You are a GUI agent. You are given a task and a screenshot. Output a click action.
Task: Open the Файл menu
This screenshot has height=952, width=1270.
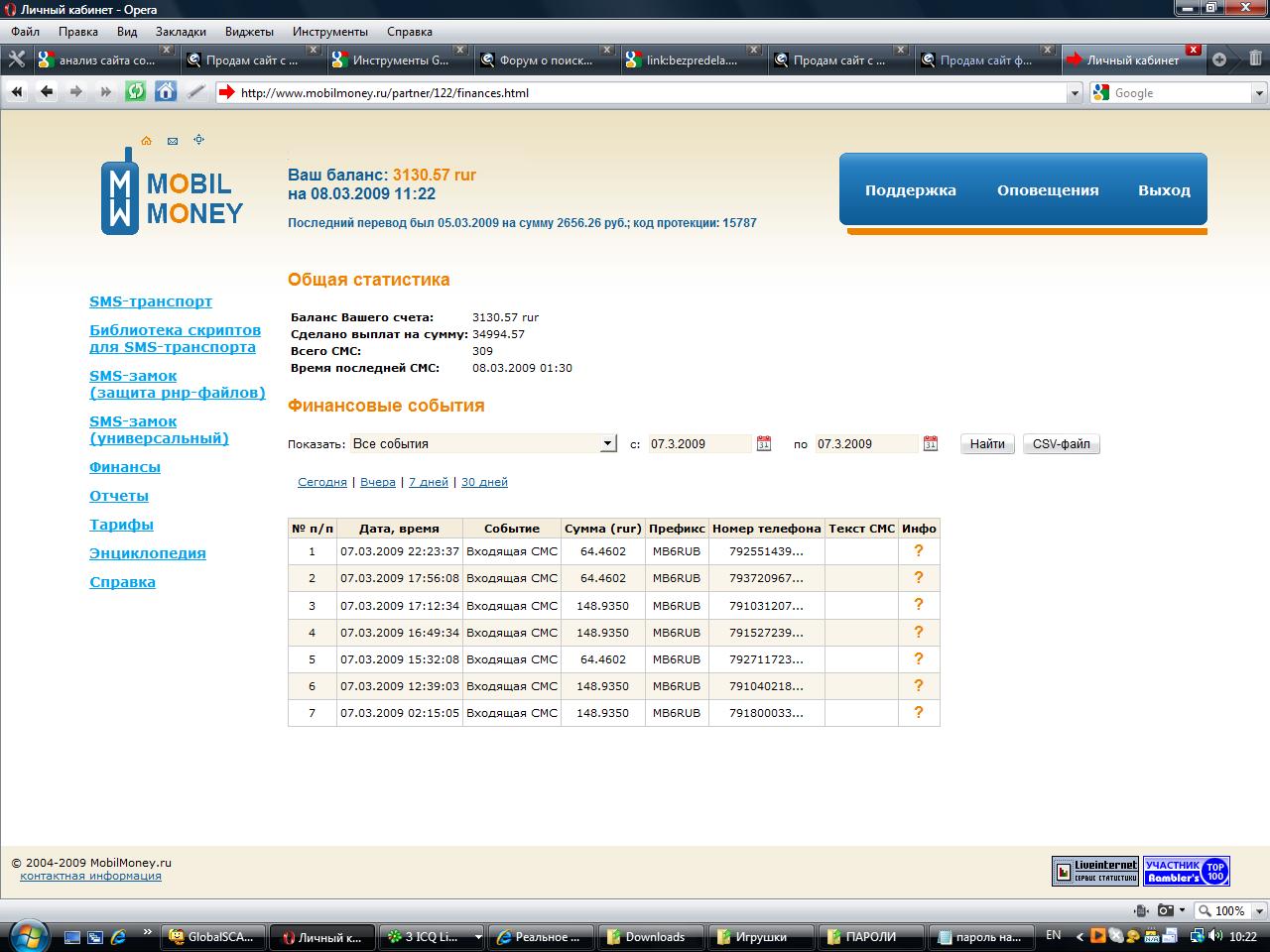[26, 32]
